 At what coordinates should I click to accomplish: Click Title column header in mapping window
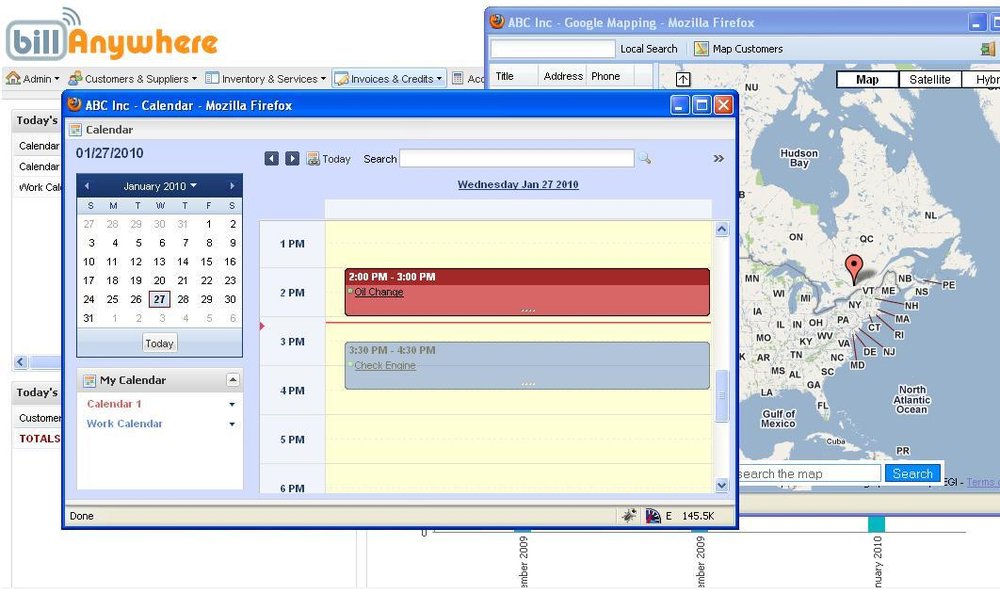click(514, 76)
